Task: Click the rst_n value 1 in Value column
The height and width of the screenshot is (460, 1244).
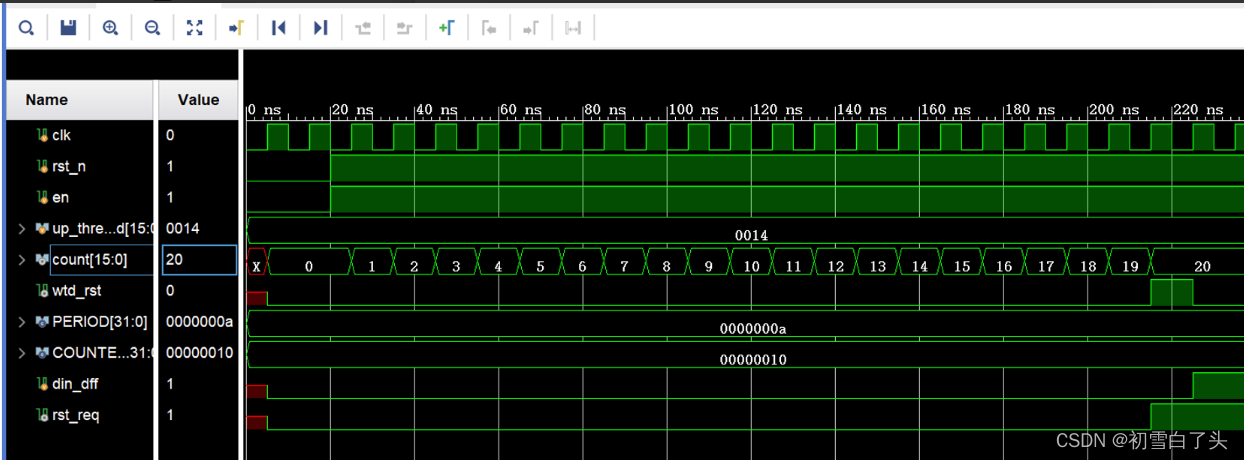Action: click(170, 166)
